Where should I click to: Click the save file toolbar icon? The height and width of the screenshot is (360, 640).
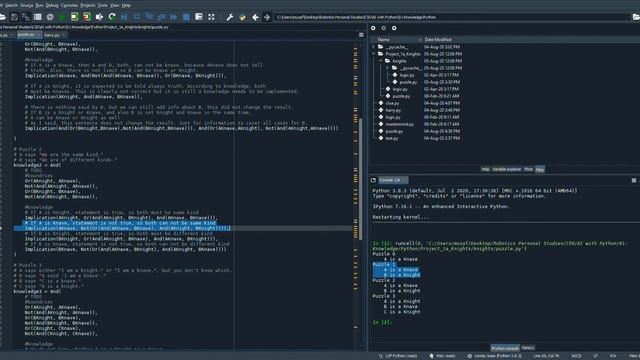click(14, 17)
